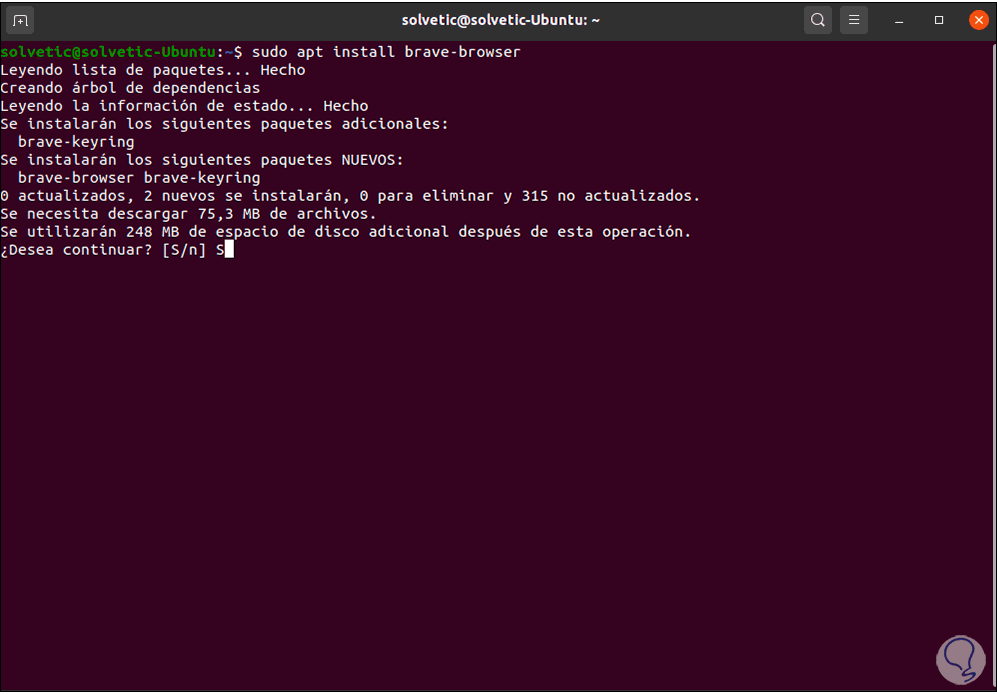Click the 'Leyendo la información de estado' line
The width and height of the screenshot is (997, 694).
(x=184, y=106)
